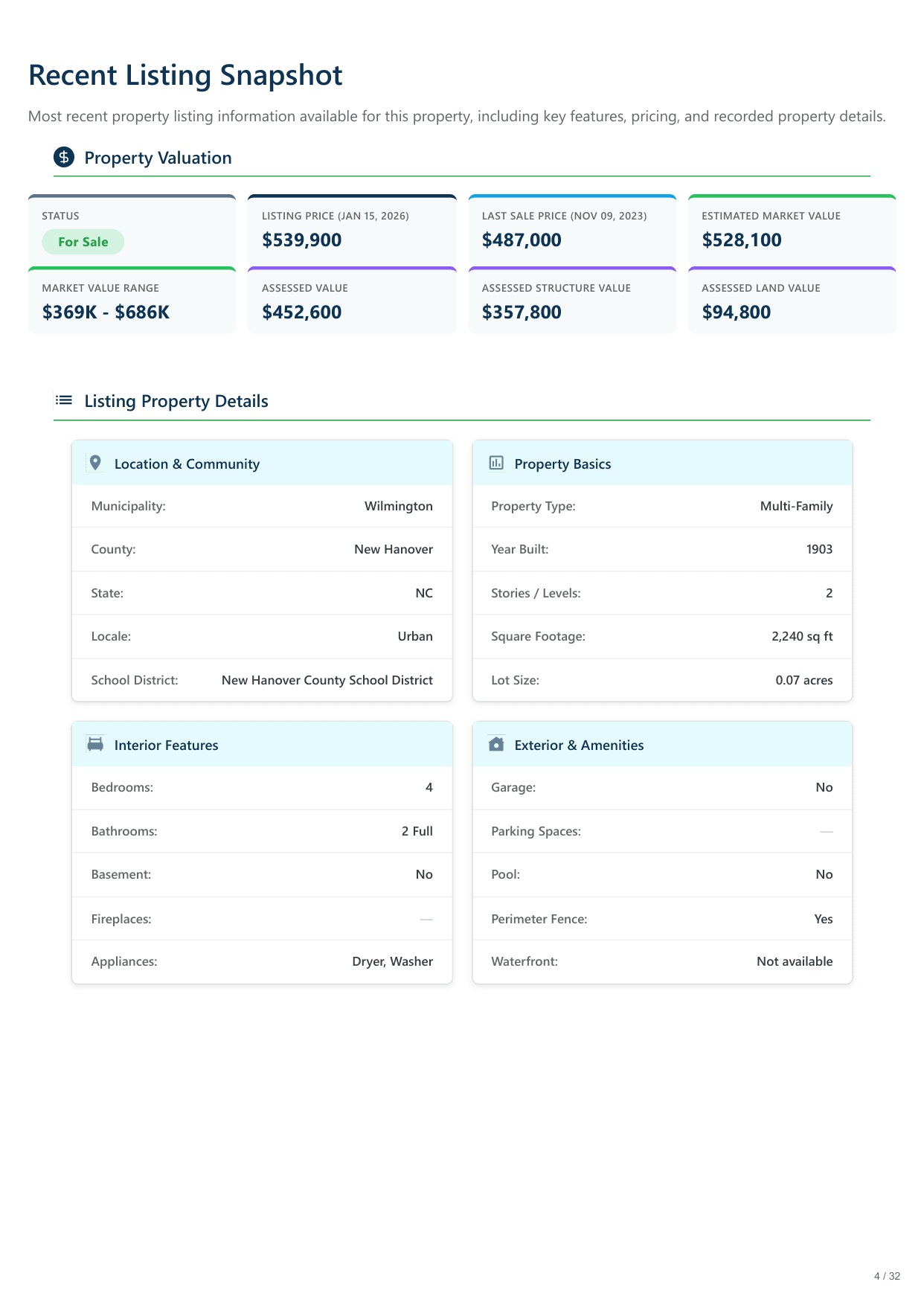Click the Assessed Value $452,600 figure
The height and width of the screenshot is (1305, 924).
[301, 312]
